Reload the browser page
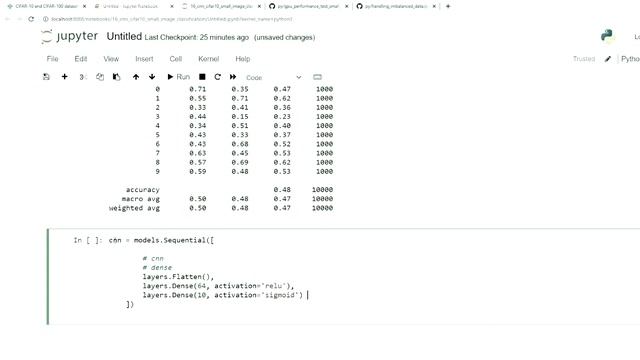Screen dimensions: 640x360 31,19
